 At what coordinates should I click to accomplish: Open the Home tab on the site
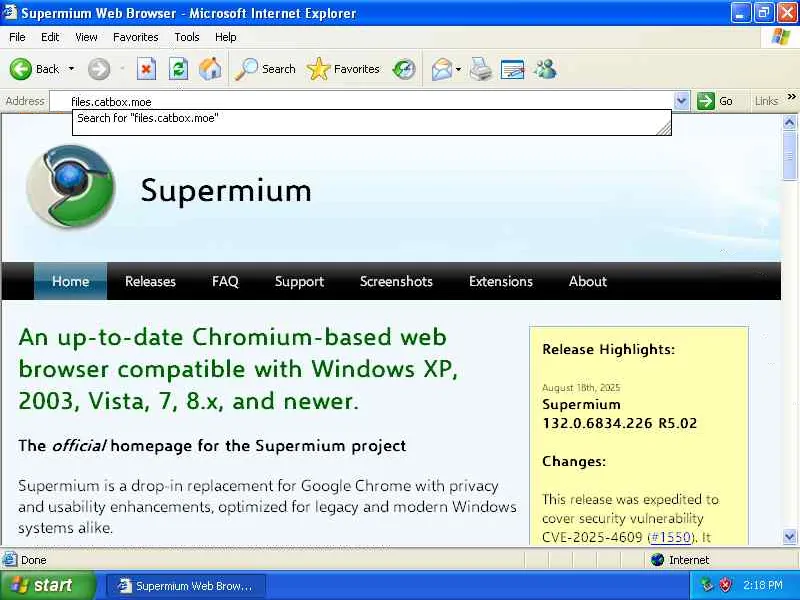(70, 281)
